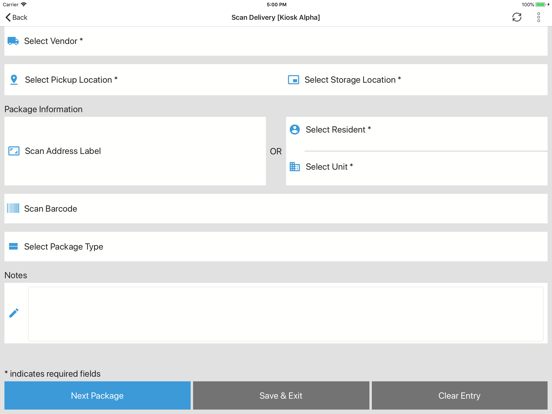The image size is (552, 414).
Task: Open the Select Vendor dropdown
Action: [276, 41]
